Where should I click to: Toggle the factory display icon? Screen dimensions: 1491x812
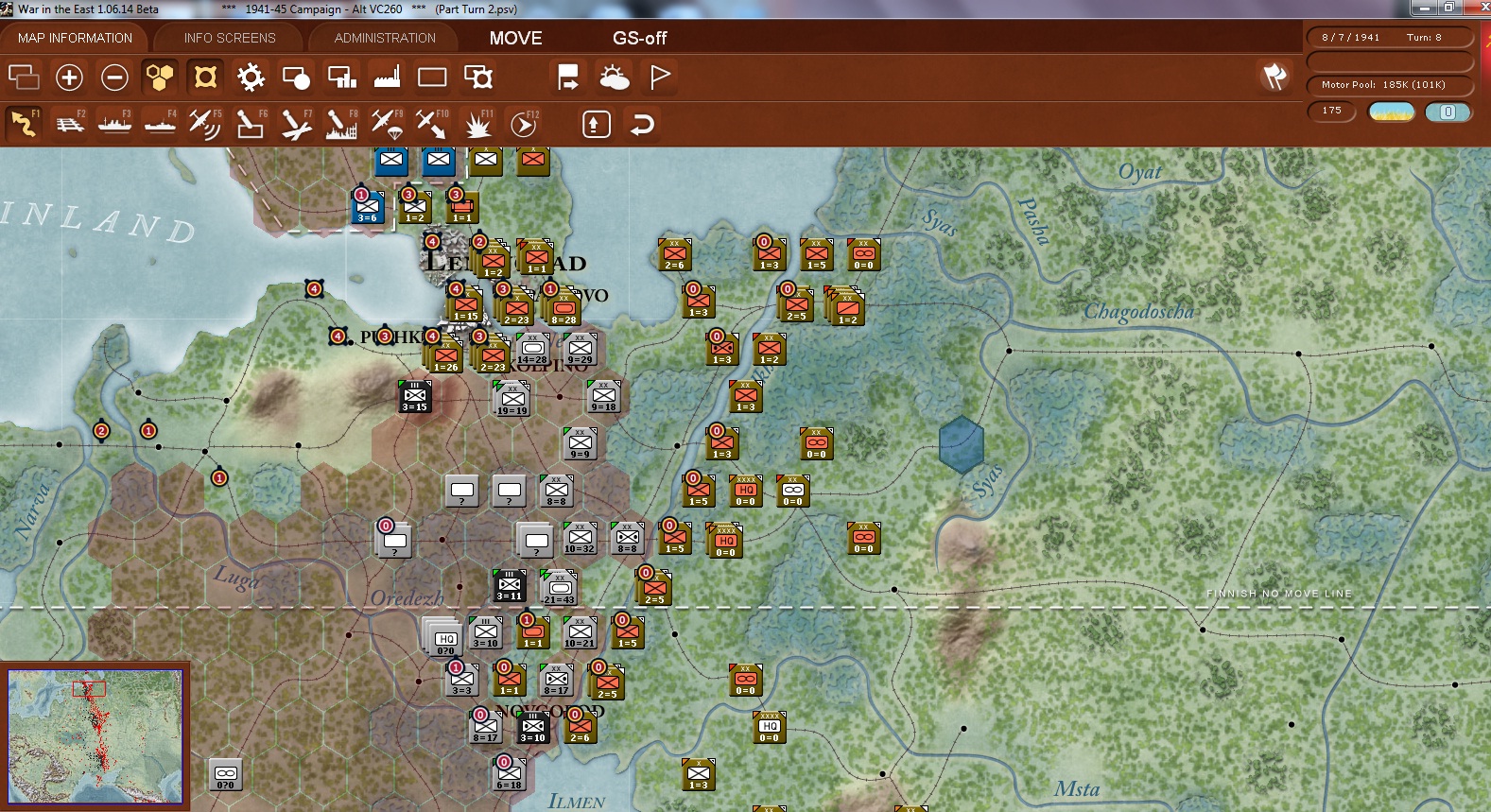click(387, 77)
